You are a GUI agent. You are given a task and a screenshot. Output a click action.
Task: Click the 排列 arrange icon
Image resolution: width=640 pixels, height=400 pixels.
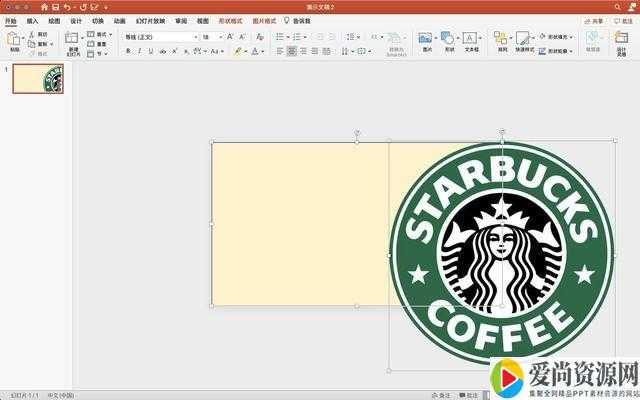tap(502, 39)
